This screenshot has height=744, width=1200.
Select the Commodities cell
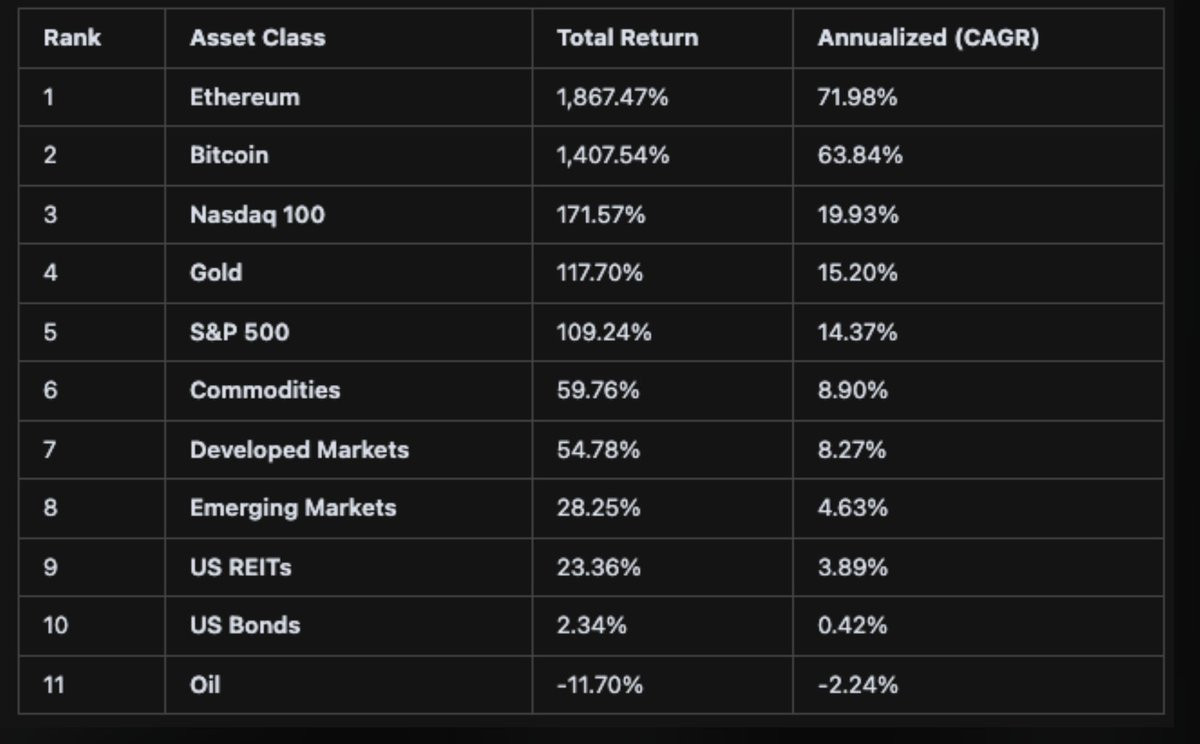coord(265,390)
